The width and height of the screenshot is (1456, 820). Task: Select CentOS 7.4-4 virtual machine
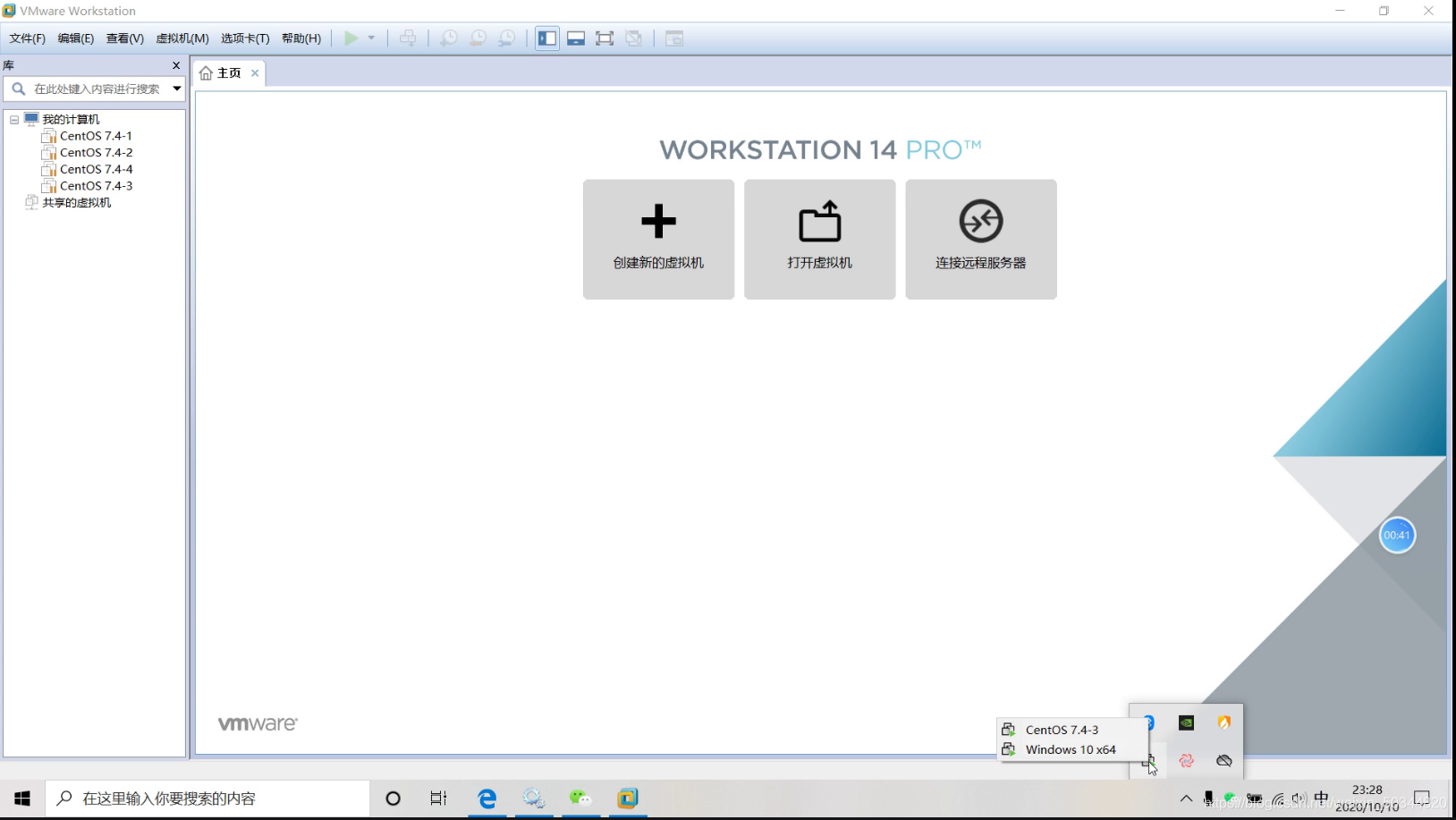[x=96, y=169]
